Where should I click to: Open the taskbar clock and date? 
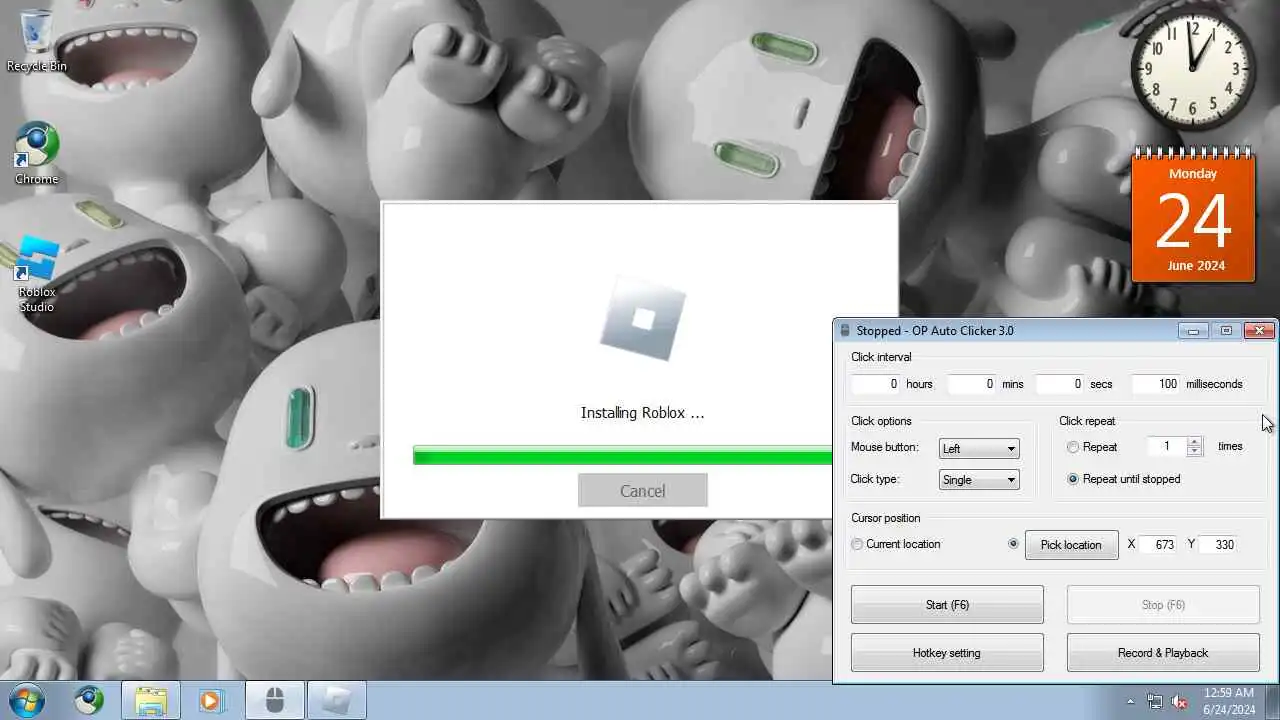click(x=1228, y=700)
